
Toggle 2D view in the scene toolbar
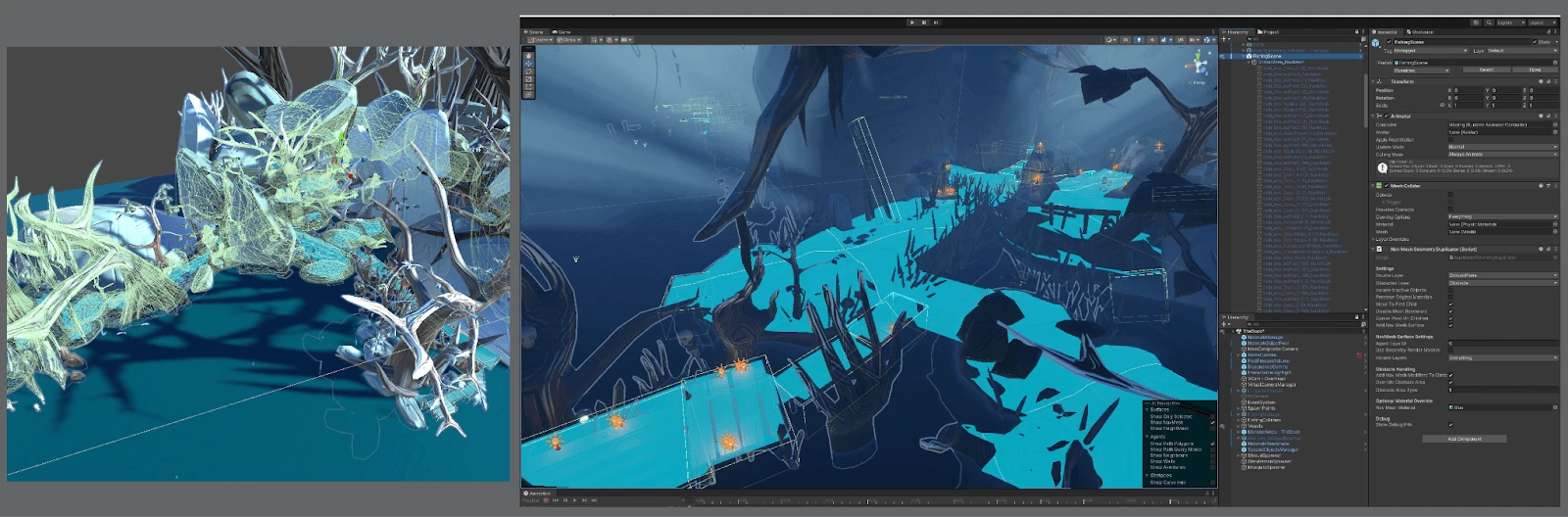tap(1125, 40)
